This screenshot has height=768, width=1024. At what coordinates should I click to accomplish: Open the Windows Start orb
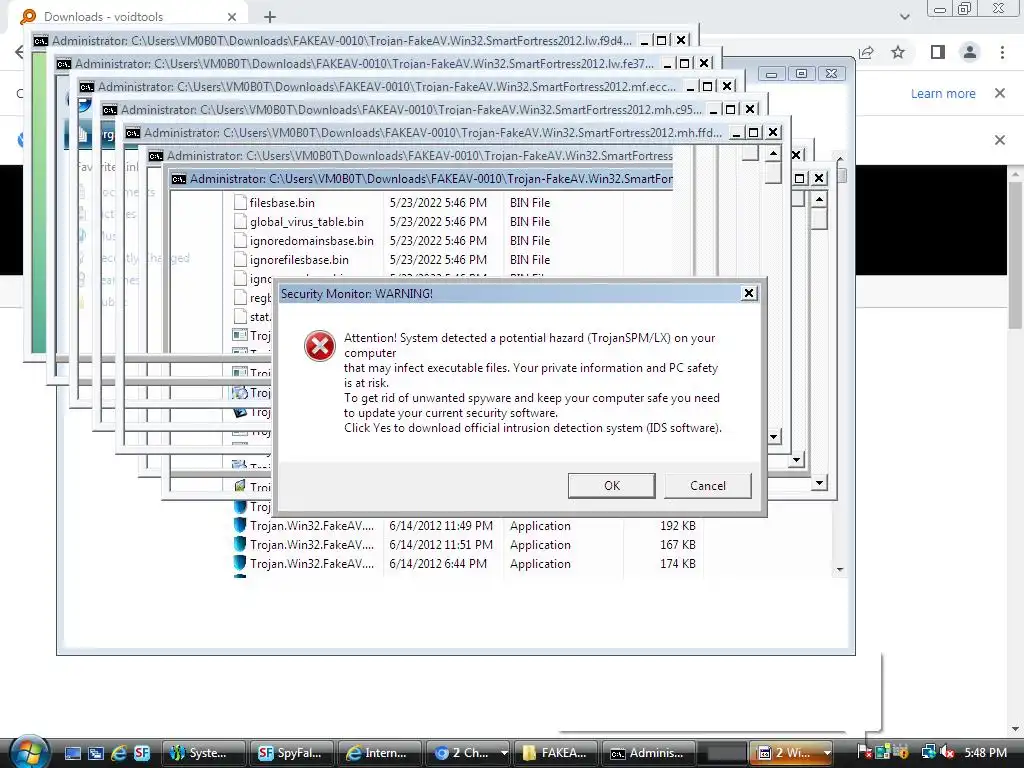[x=29, y=752]
